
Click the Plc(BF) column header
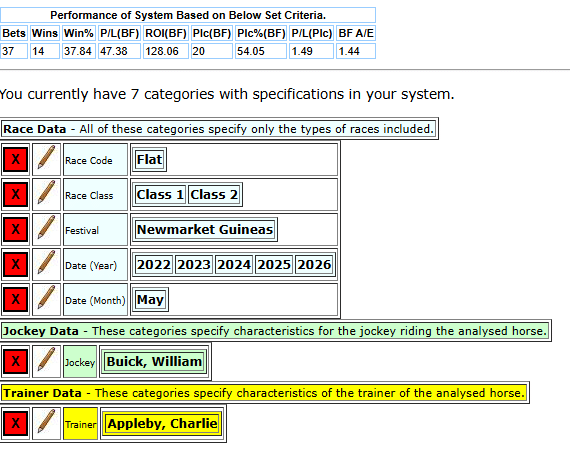[212, 33]
